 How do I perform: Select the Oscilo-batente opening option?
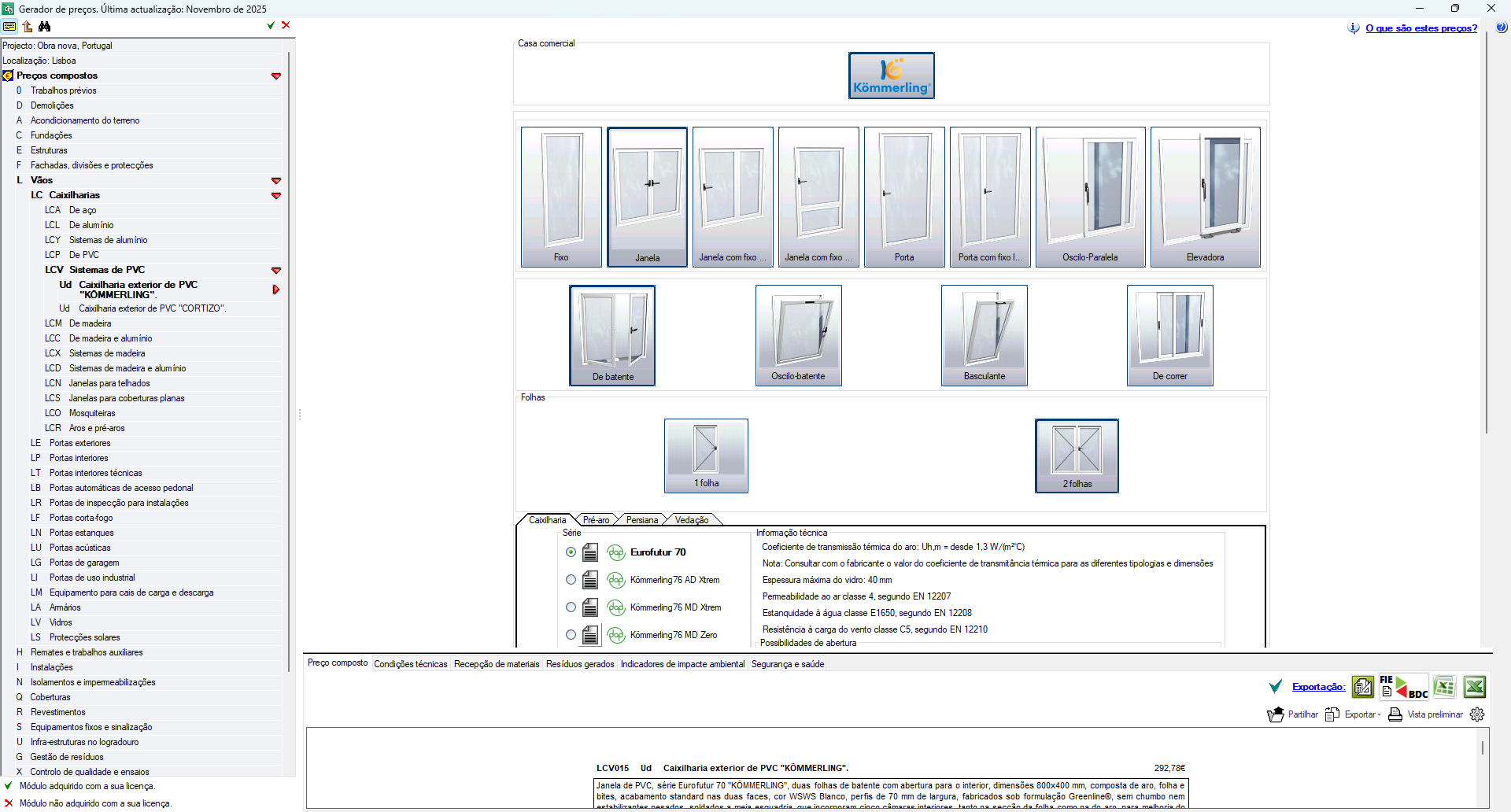coord(798,335)
